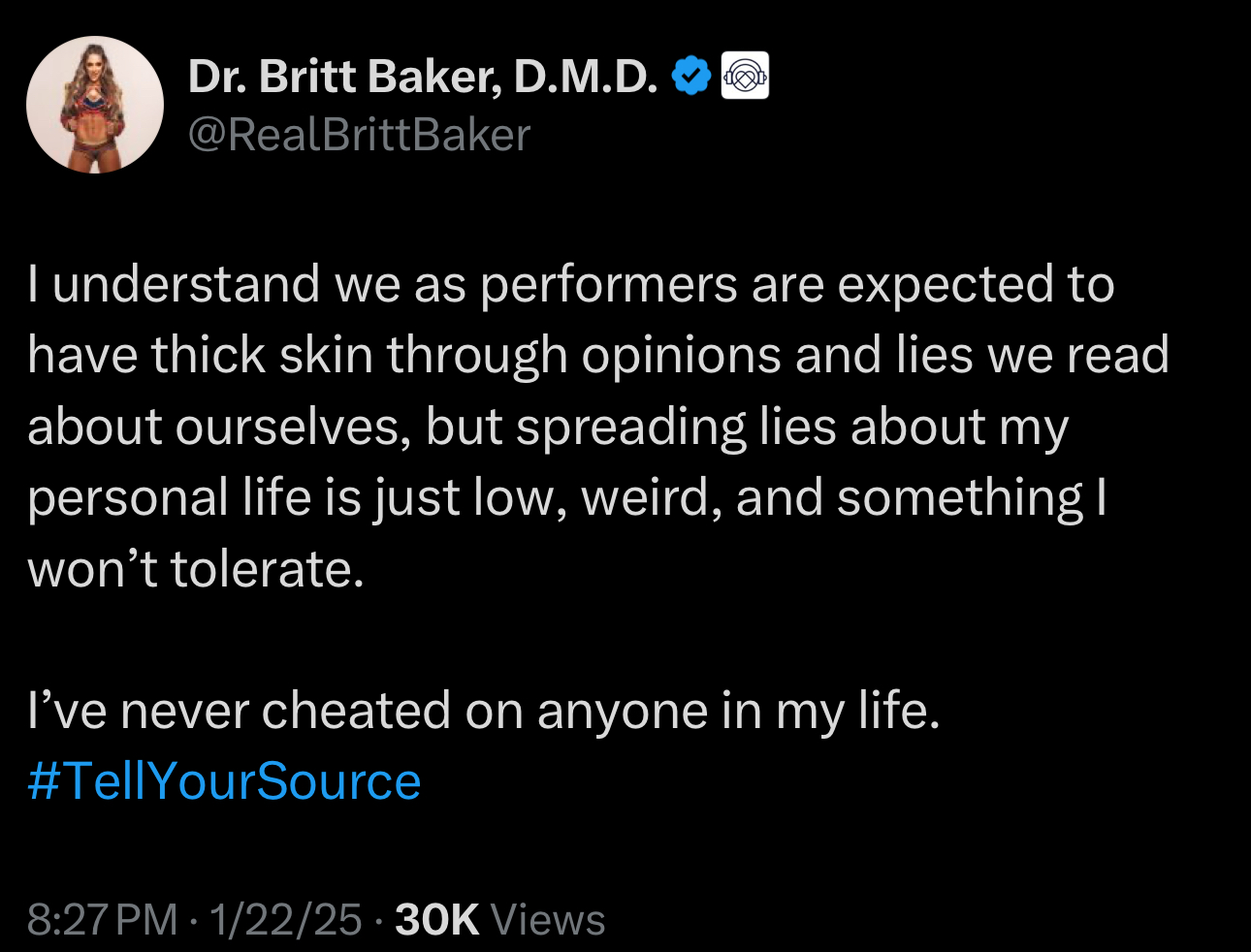Click the 1/22/25 post date
The height and width of the screenshot is (952, 1251).
coord(285,919)
